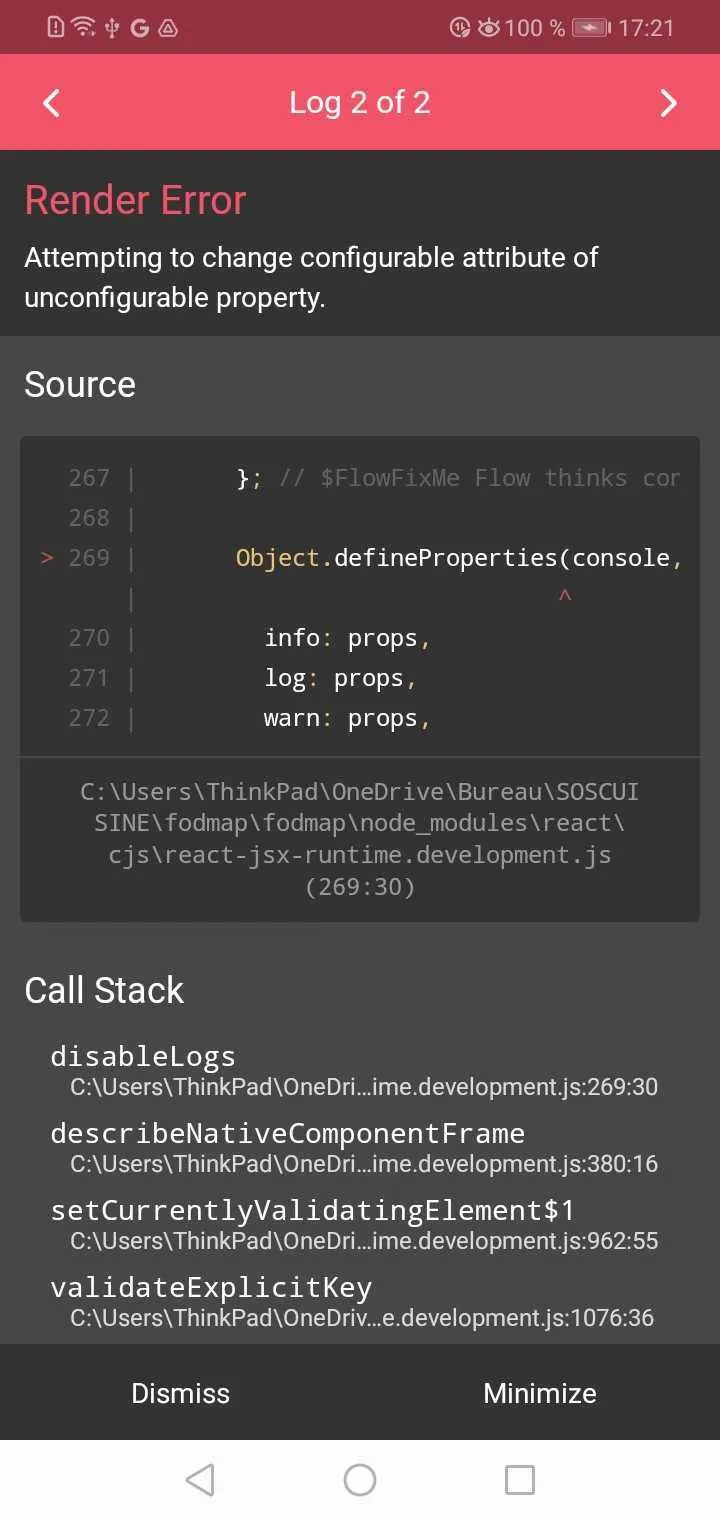
Task: Open recent apps square button
Action: pyautogui.click(x=519, y=1479)
